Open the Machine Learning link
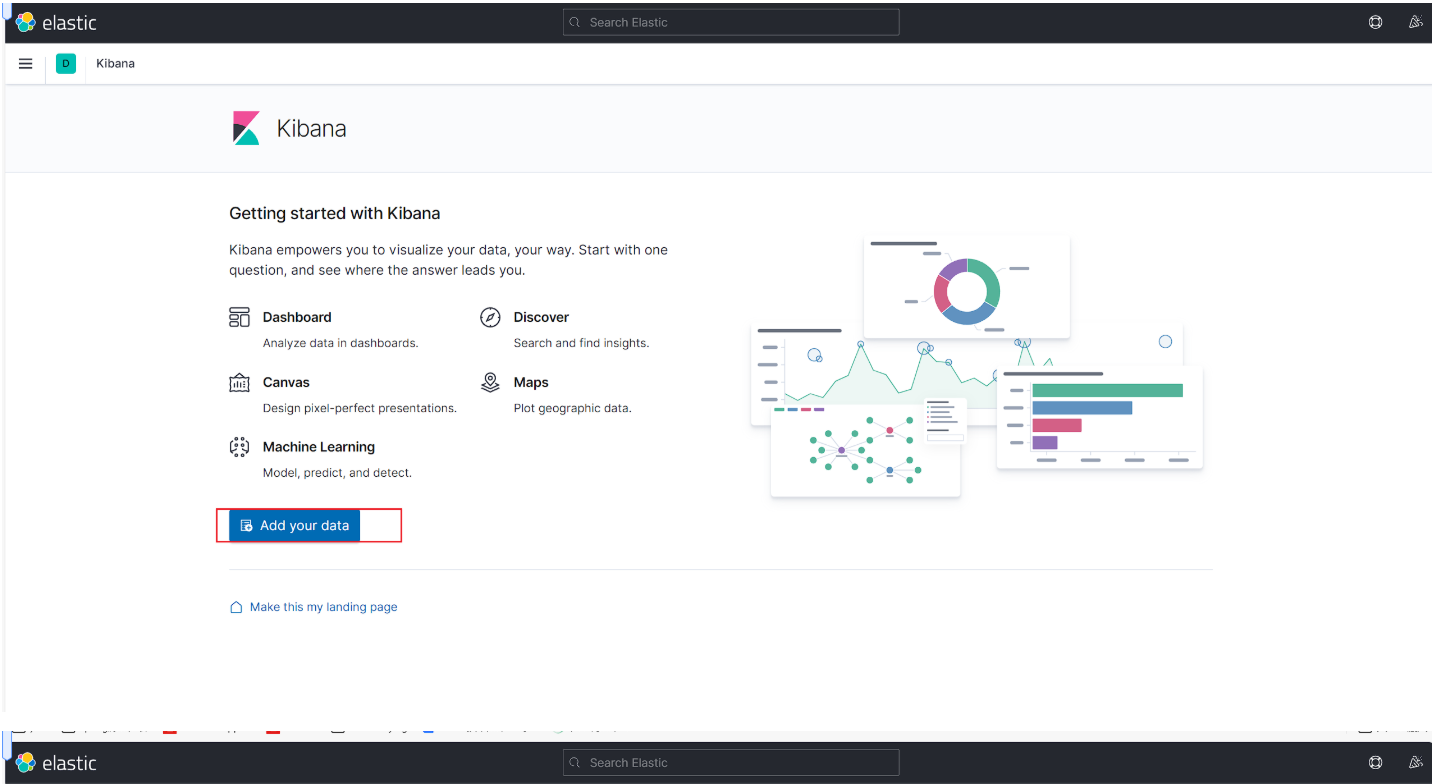 pos(319,447)
